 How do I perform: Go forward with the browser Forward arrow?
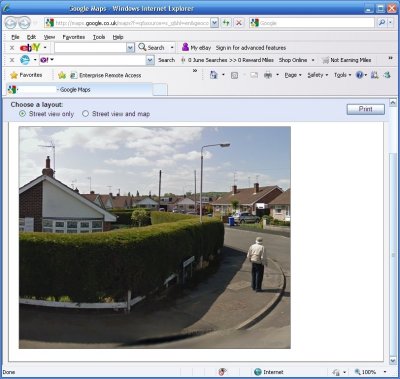coord(24,23)
